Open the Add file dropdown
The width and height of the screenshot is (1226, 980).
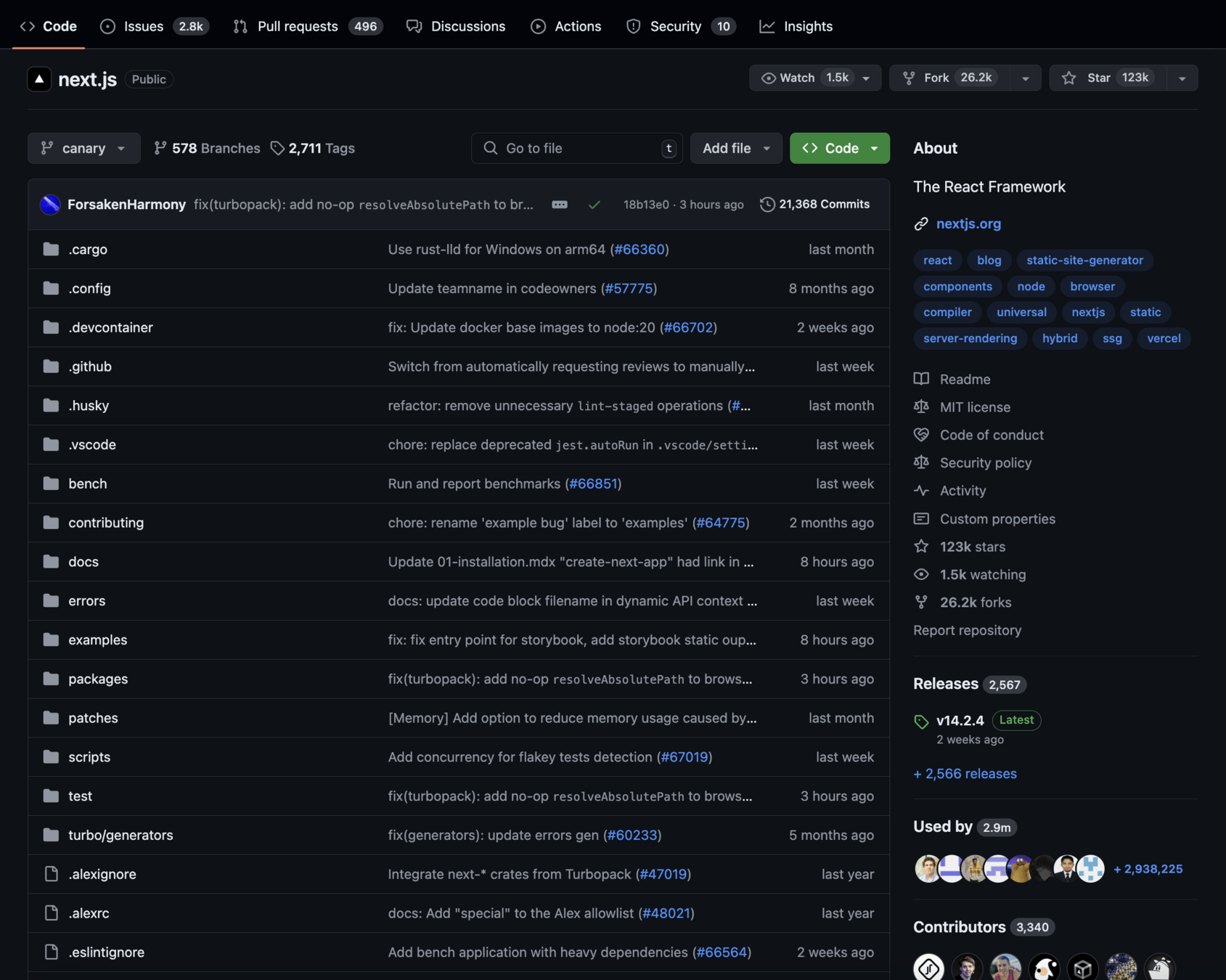(735, 148)
